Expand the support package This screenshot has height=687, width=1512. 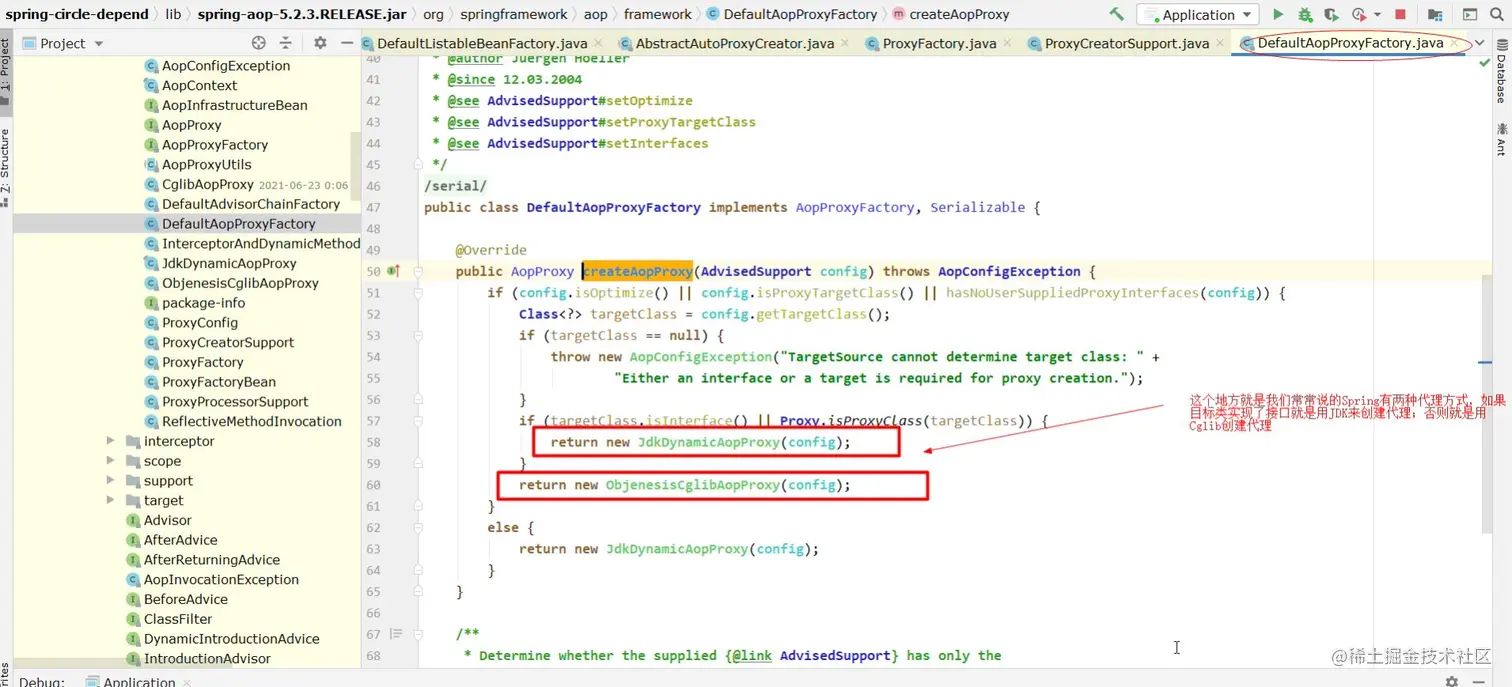click(111, 480)
